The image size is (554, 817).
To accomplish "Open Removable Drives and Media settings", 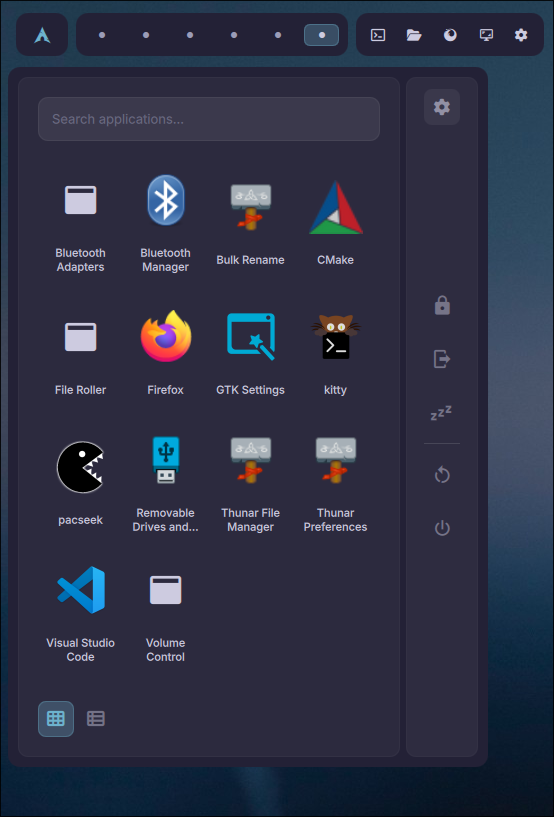I will click(x=165, y=485).
